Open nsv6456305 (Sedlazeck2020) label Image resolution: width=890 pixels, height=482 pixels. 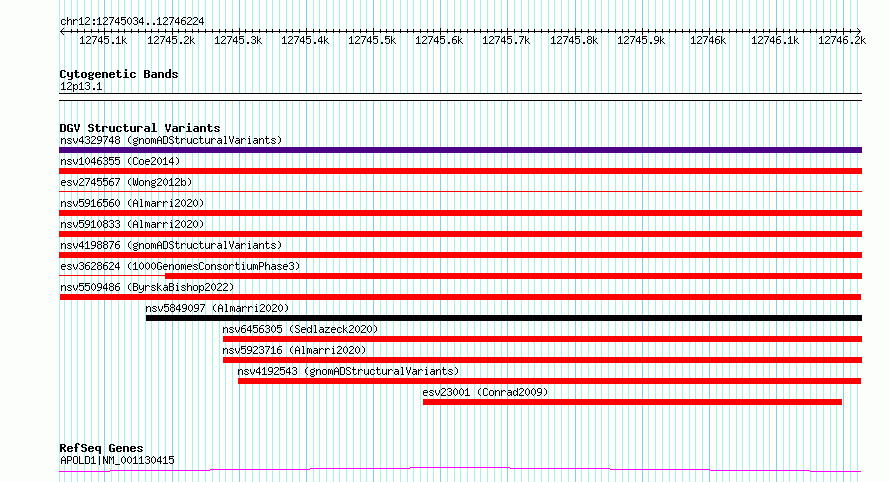point(300,329)
